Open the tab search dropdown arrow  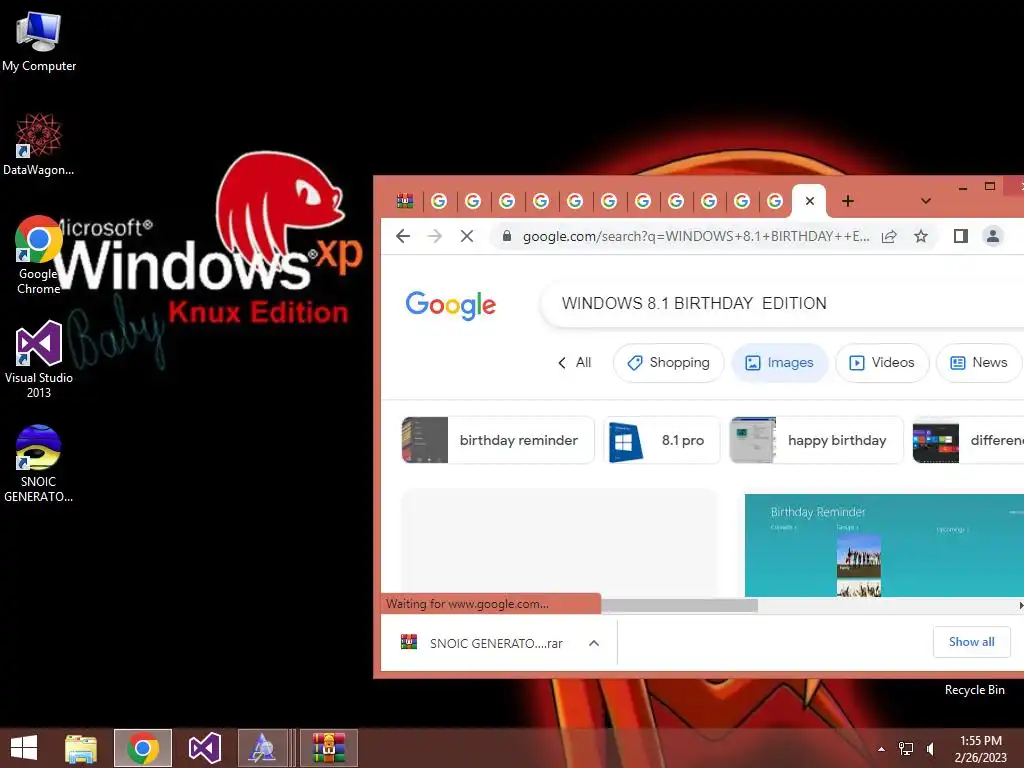pos(925,201)
